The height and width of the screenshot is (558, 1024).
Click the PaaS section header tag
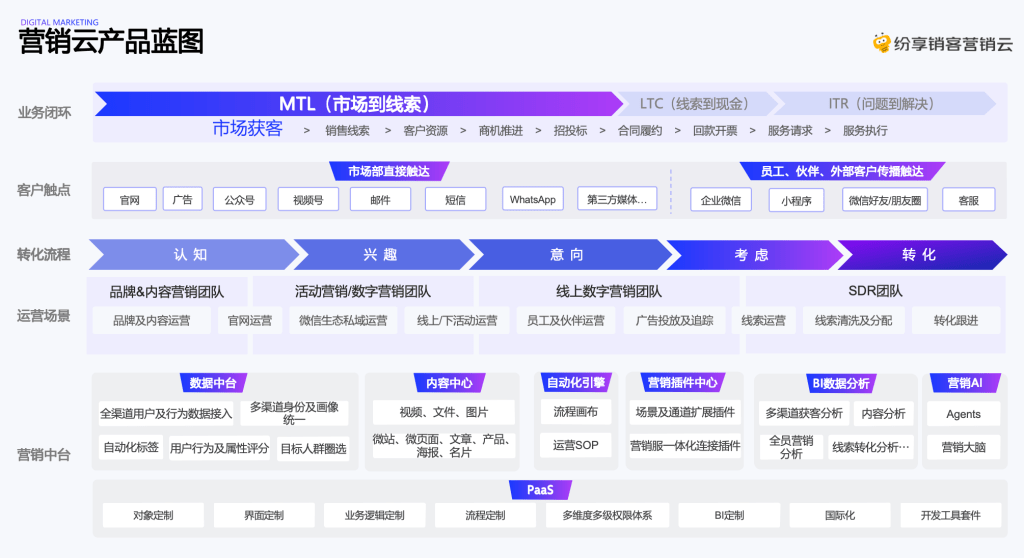click(540, 489)
